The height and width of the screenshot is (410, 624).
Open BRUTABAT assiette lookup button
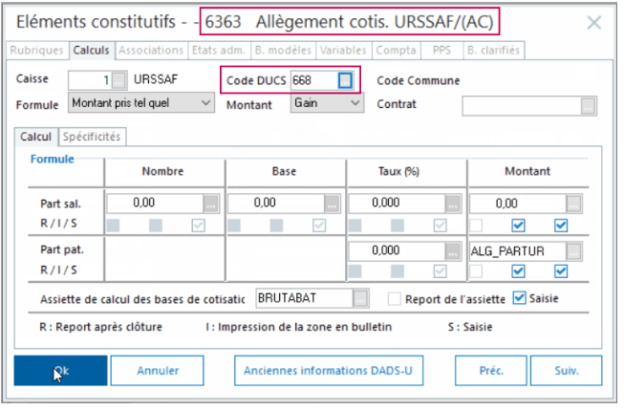pyautogui.click(x=360, y=298)
